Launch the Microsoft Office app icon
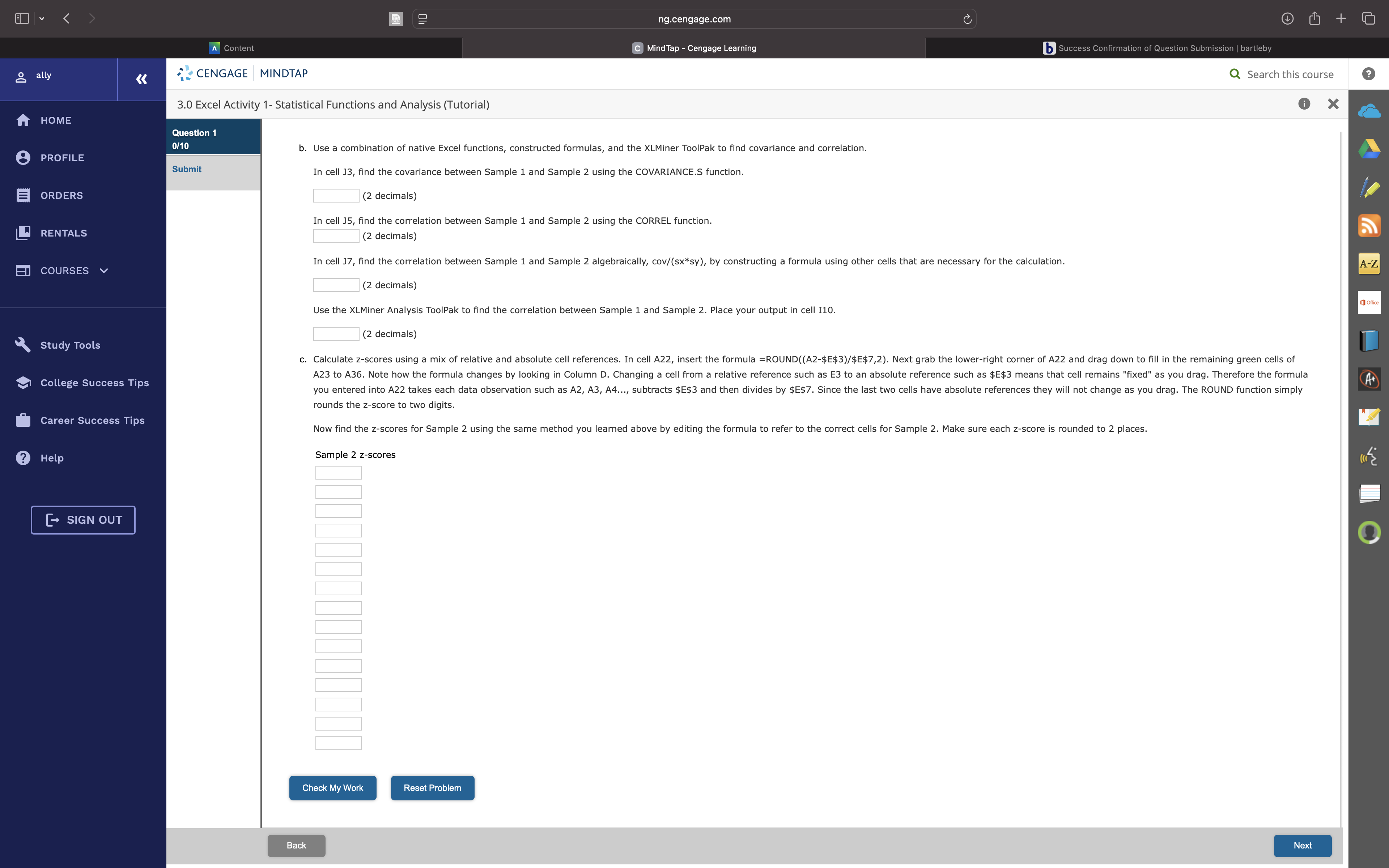Image resolution: width=1389 pixels, height=868 pixels. [1369, 302]
